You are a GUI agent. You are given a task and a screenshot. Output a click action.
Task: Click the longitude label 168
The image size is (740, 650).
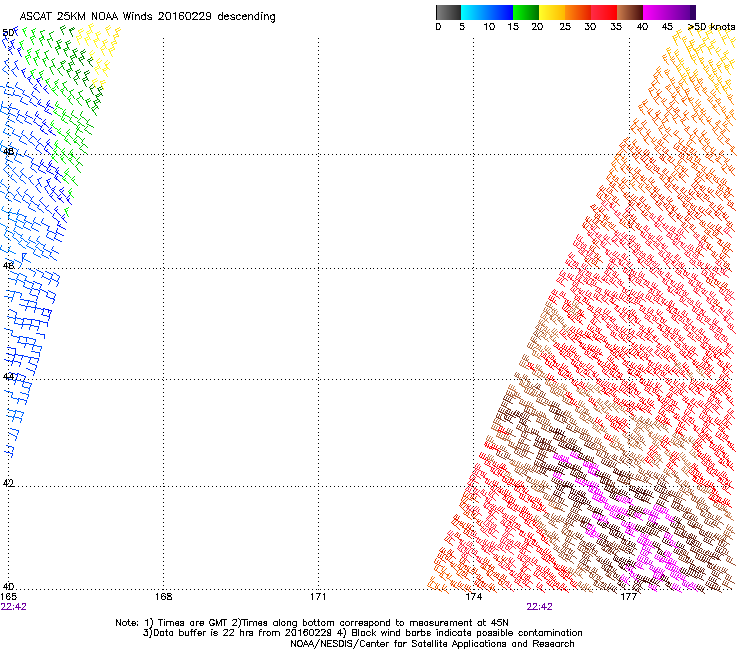click(x=163, y=597)
